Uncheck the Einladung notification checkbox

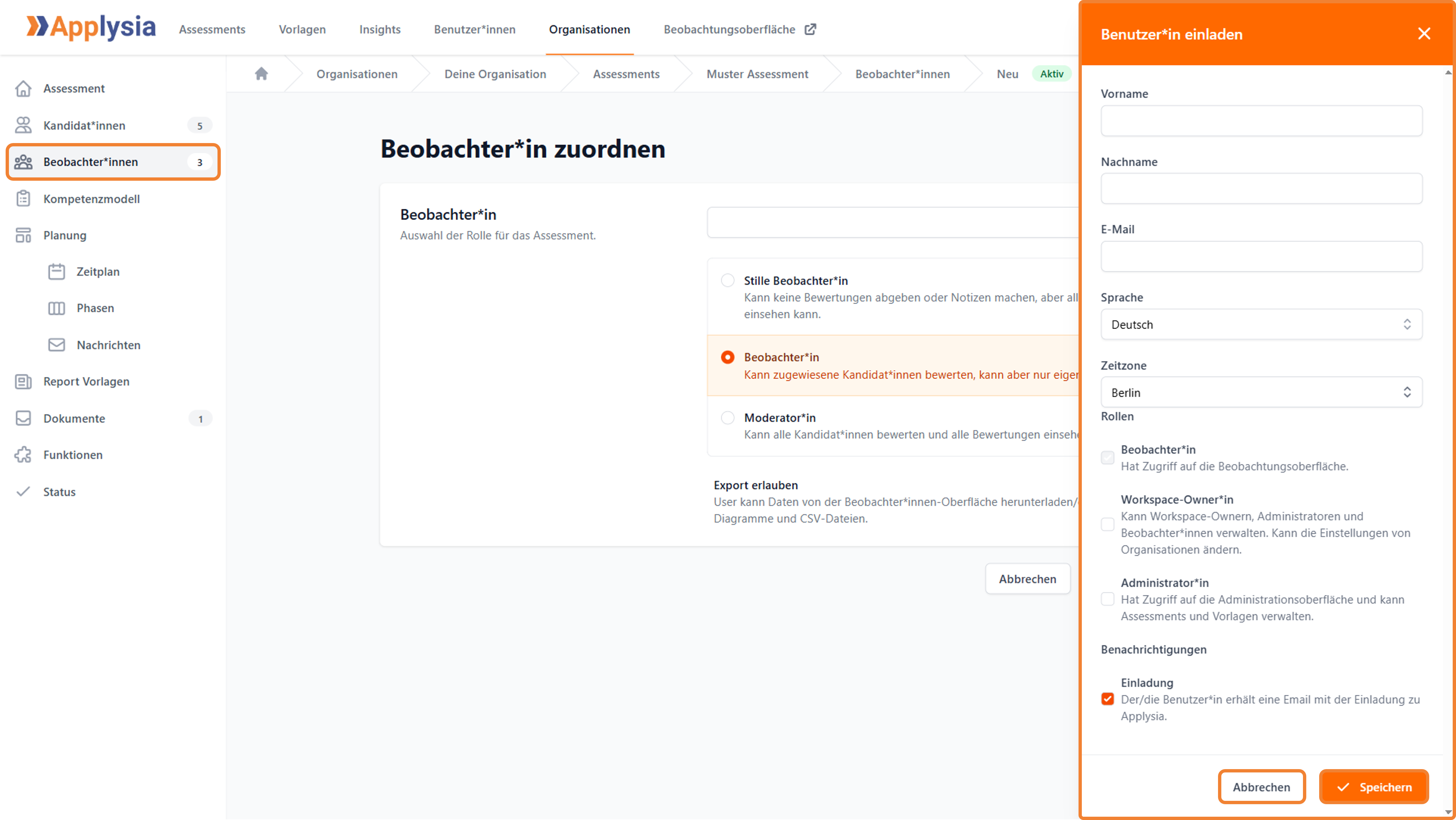point(1108,699)
